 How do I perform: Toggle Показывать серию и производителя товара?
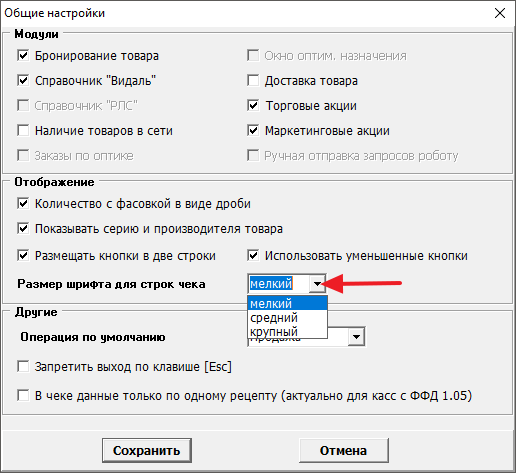[23, 228]
